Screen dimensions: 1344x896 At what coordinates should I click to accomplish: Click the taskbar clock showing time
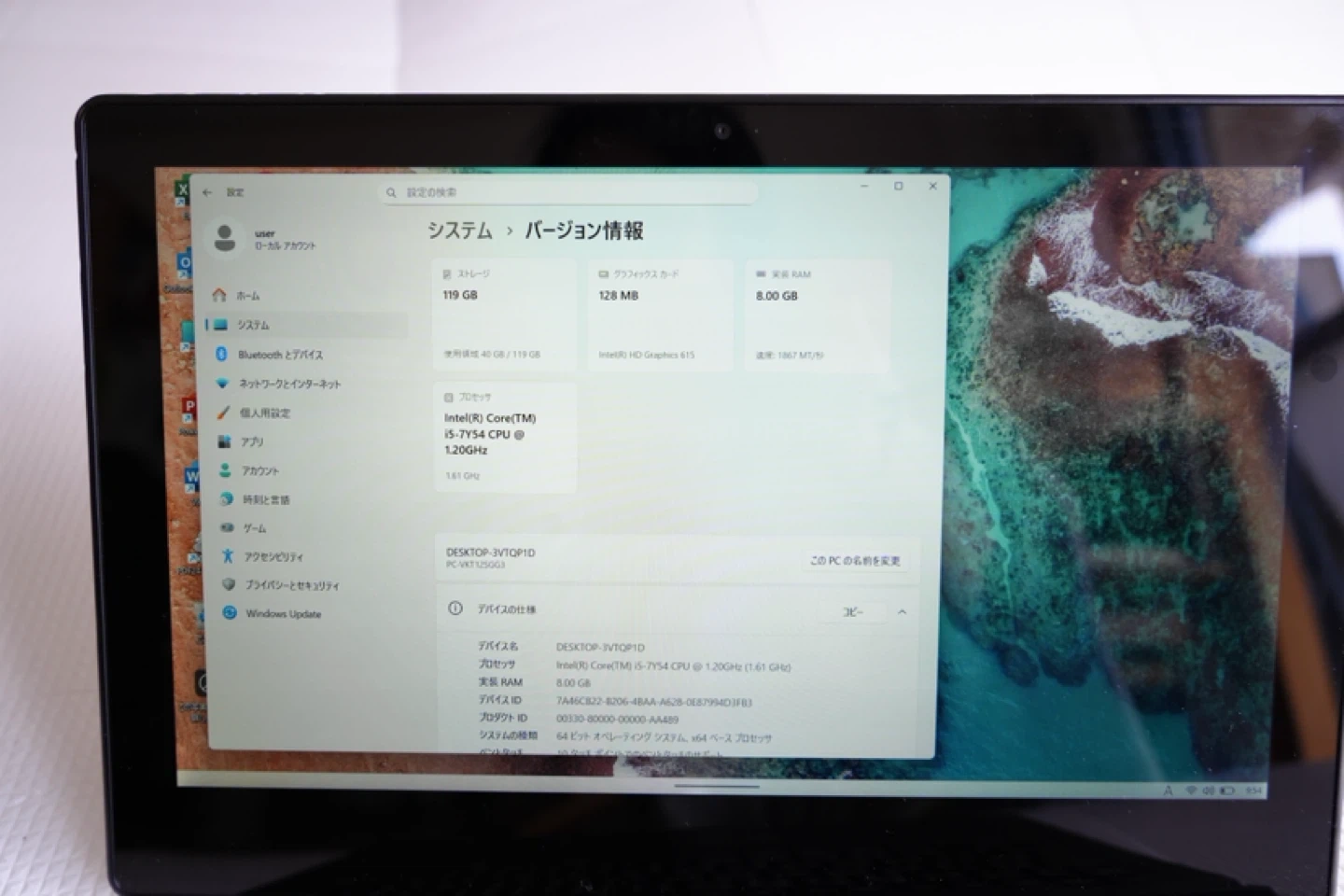point(1253,791)
